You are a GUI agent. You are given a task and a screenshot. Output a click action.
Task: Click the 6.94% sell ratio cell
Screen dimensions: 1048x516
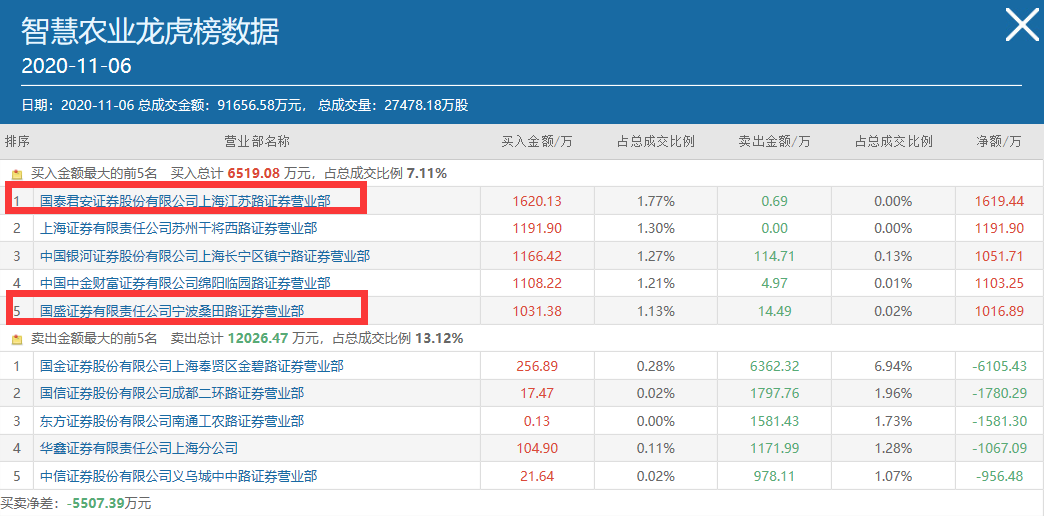pos(894,366)
